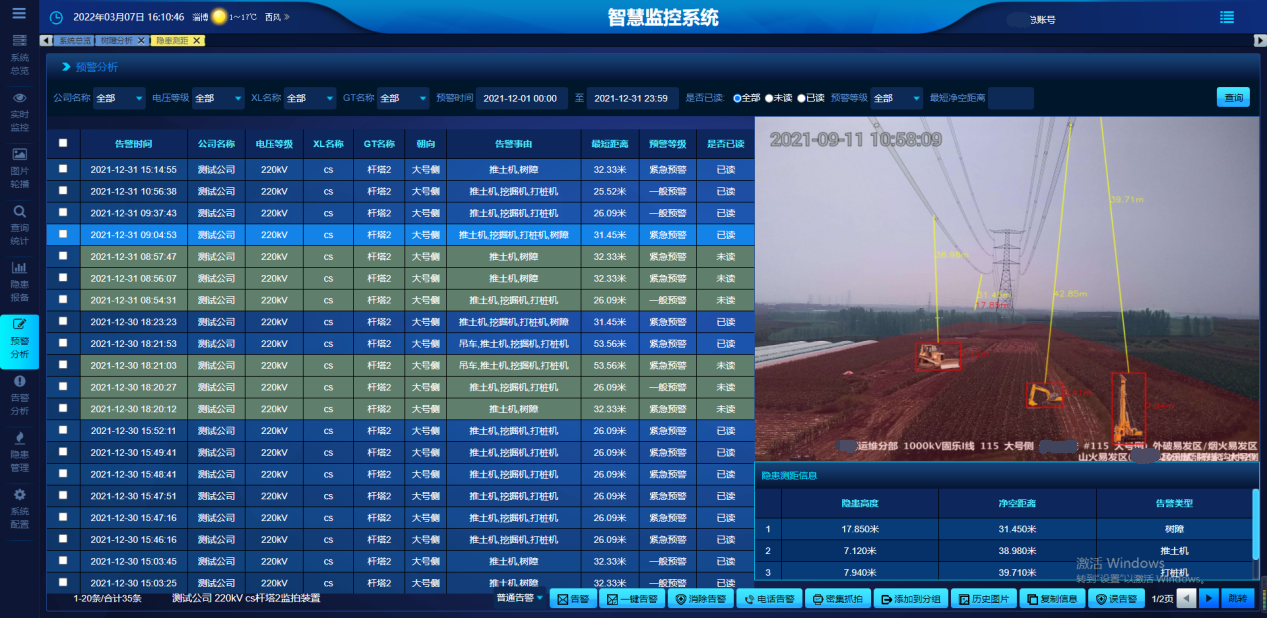Screen dimensions: 1267x618
Task: Click the list icon at top-right header
Action: pyautogui.click(x=1227, y=17)
